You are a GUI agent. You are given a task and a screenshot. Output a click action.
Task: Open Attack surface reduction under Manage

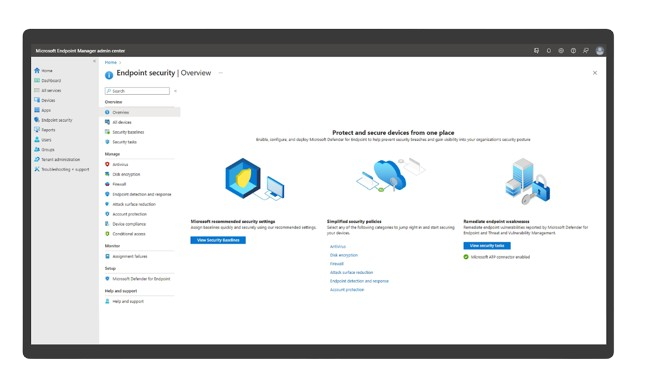pyautogui.click(x=130, y=204)
